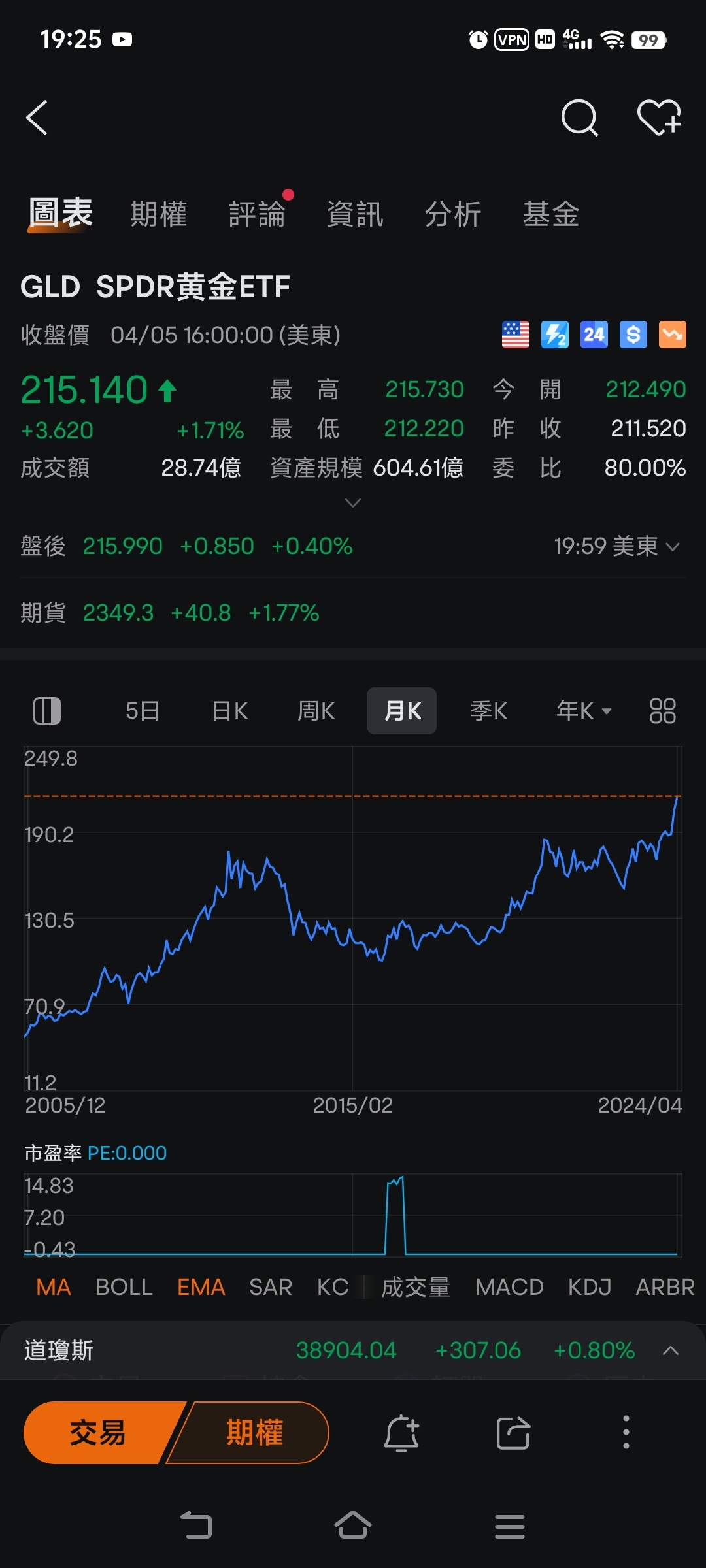Select the 季K chart period
The width and height of the screenshot is (706, 1568).
tap(489, 711)
